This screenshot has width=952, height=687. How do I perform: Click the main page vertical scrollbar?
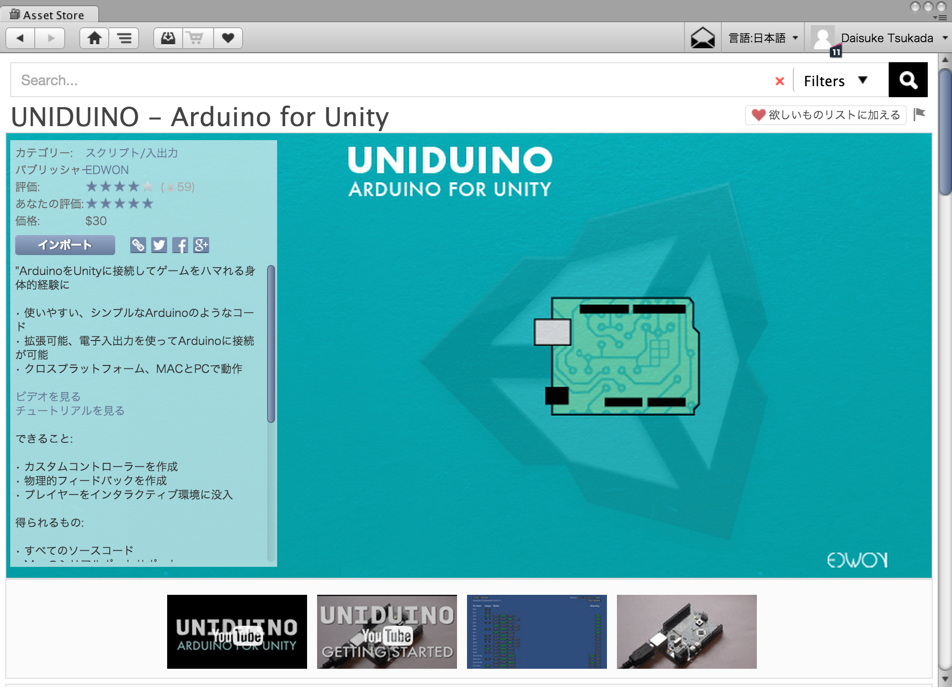945,130
